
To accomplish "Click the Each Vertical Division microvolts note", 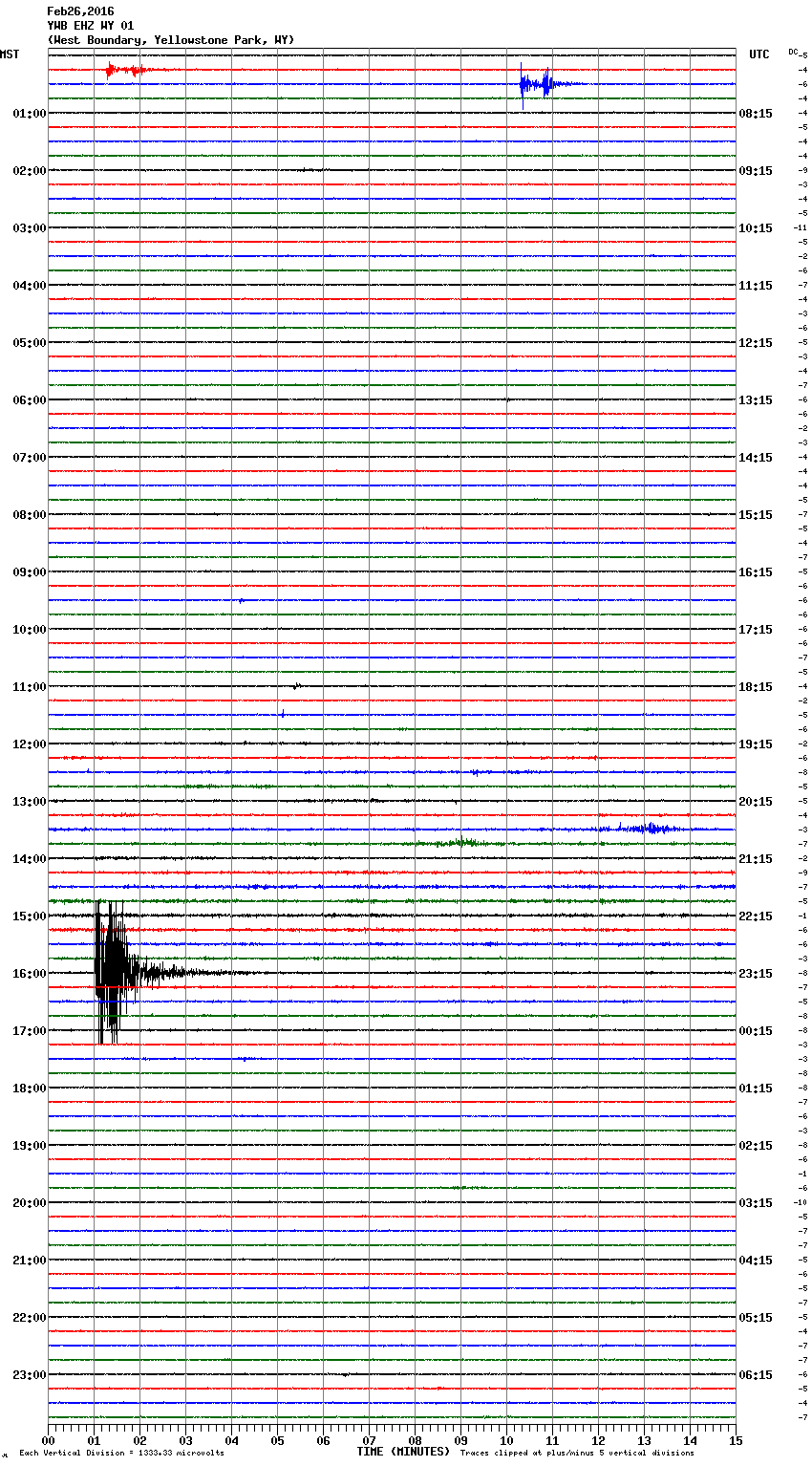I will coord(121,1453).
